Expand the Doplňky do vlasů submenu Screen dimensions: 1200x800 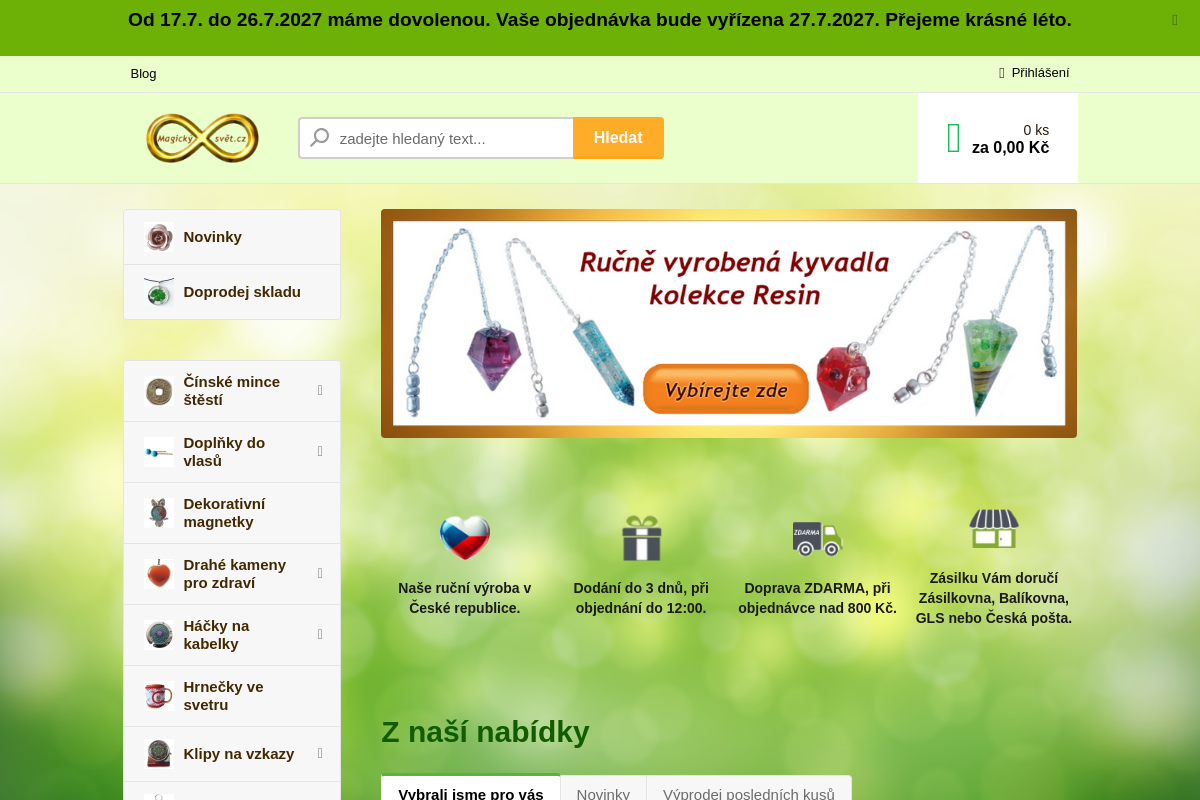click(x=320, y=452)
